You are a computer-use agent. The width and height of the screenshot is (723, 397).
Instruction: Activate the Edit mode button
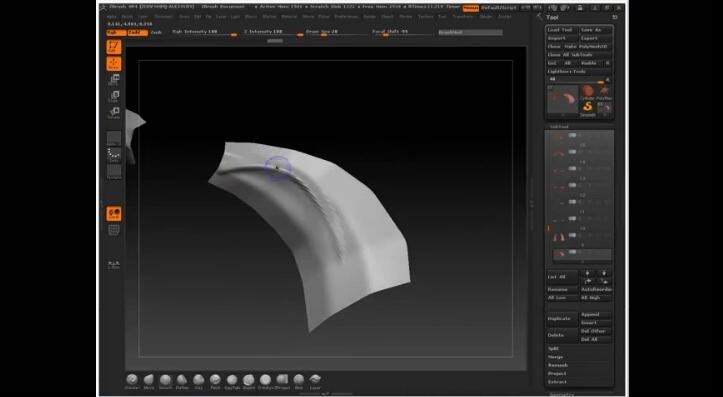[114, 47]
